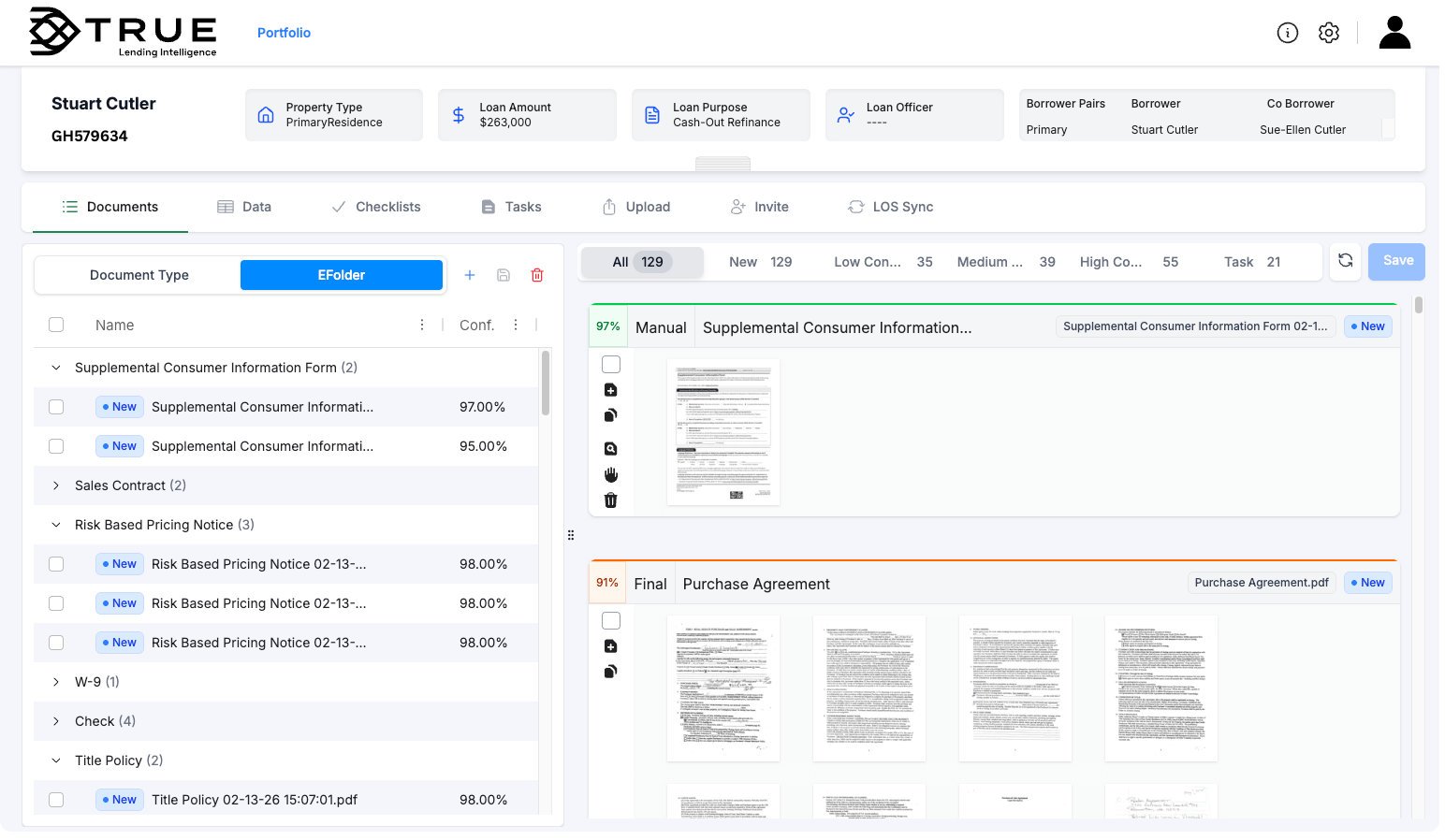1445x840 pixels.
Task: Open the settings gear in the top bar
Action: tap(1328, 32)
